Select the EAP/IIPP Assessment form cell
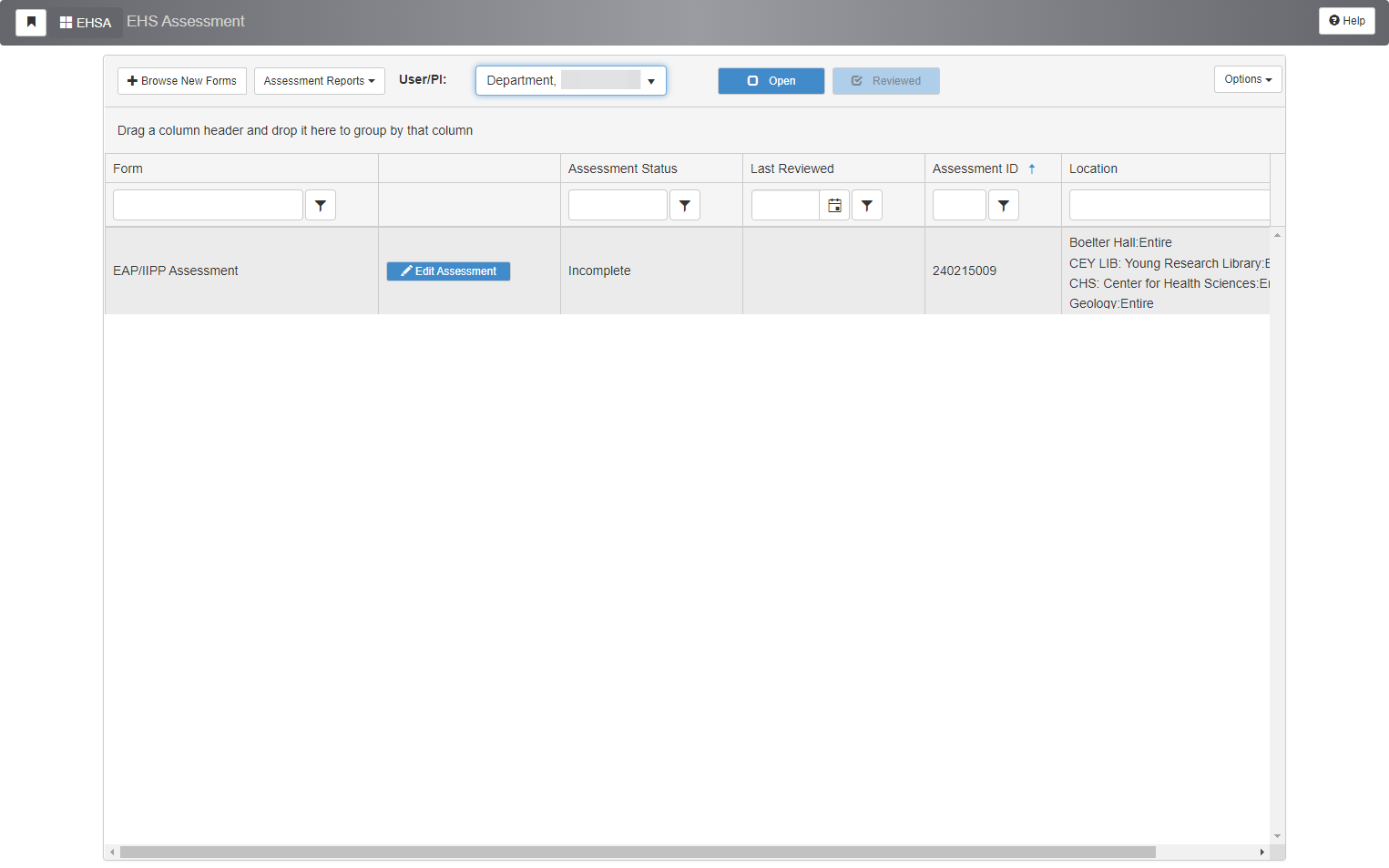Viewport: 1389px width, 868px height. pyautogui.click(x=241, y=271)
